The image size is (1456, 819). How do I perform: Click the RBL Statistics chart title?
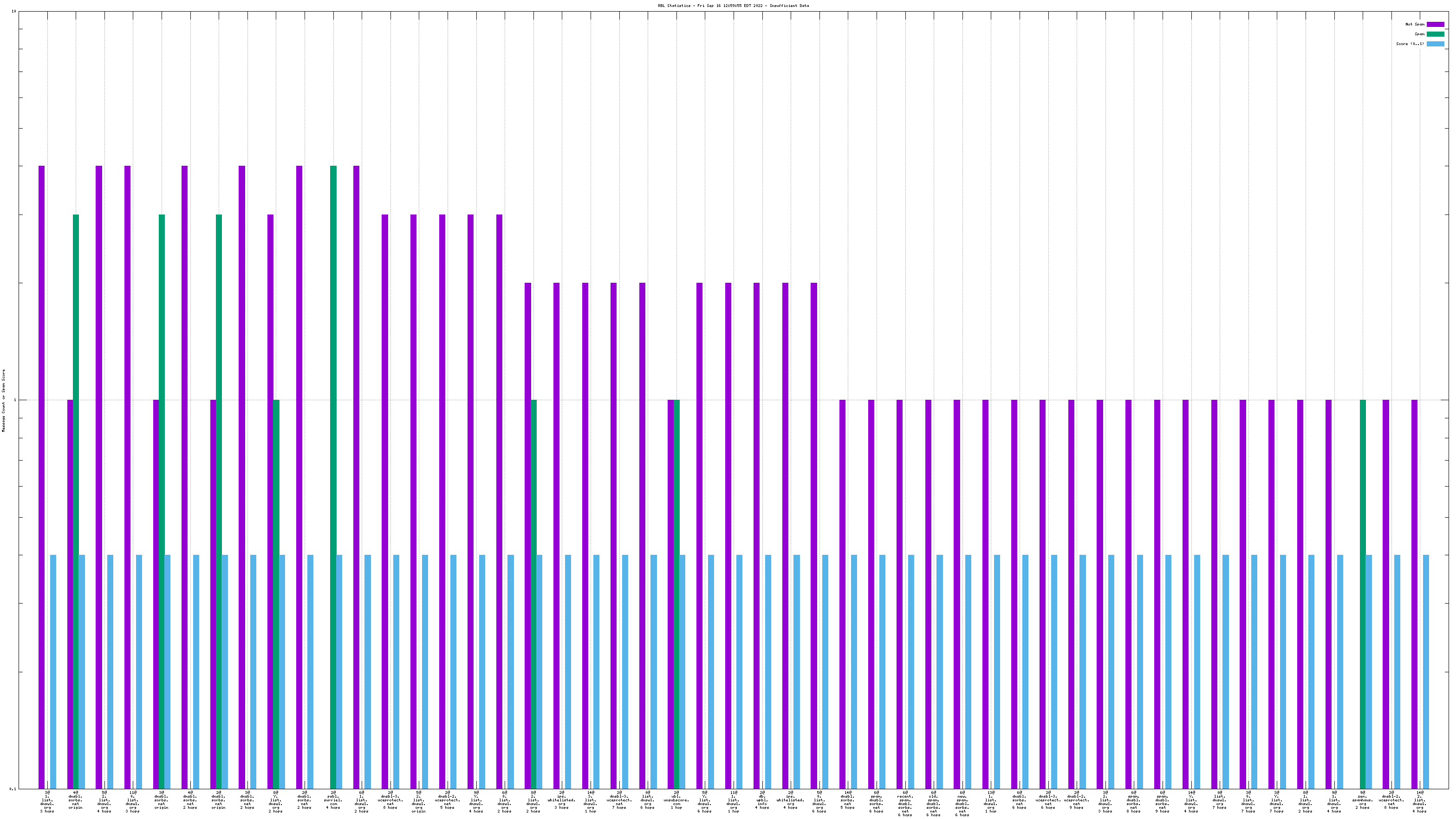click(733, 6)
